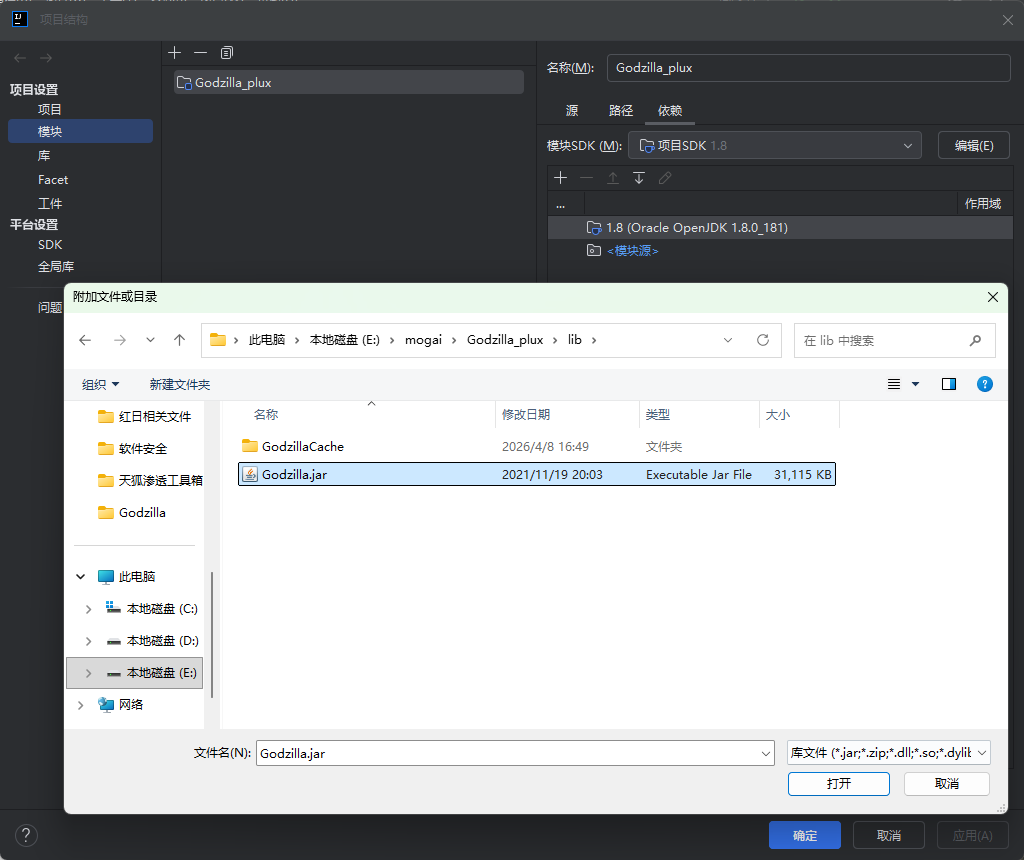This screenshot has width=1024, height=860.
Task: Go forward in file dialog navigation
Action: pos(120,340)
